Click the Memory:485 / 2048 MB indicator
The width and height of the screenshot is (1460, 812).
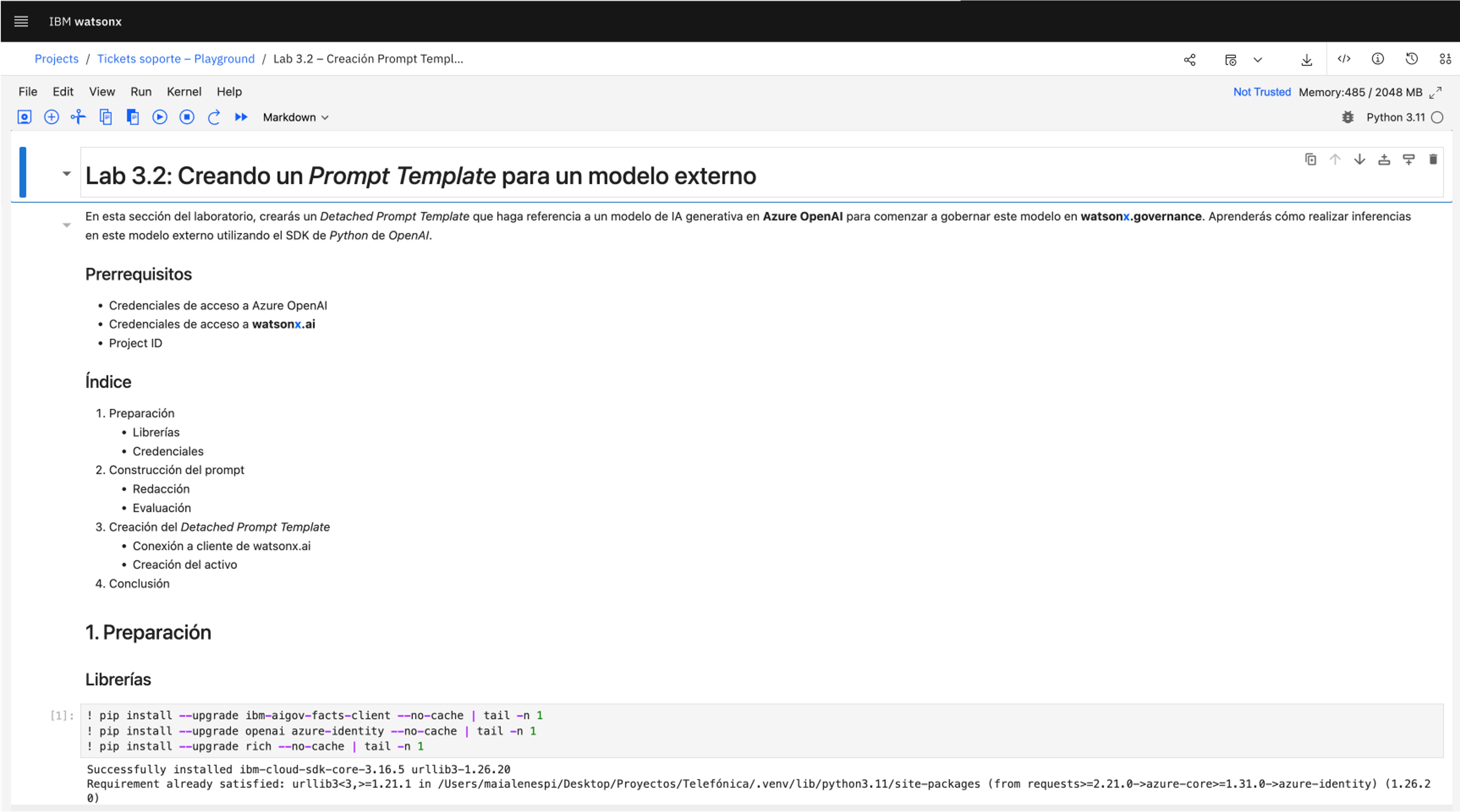(1360, 92)
